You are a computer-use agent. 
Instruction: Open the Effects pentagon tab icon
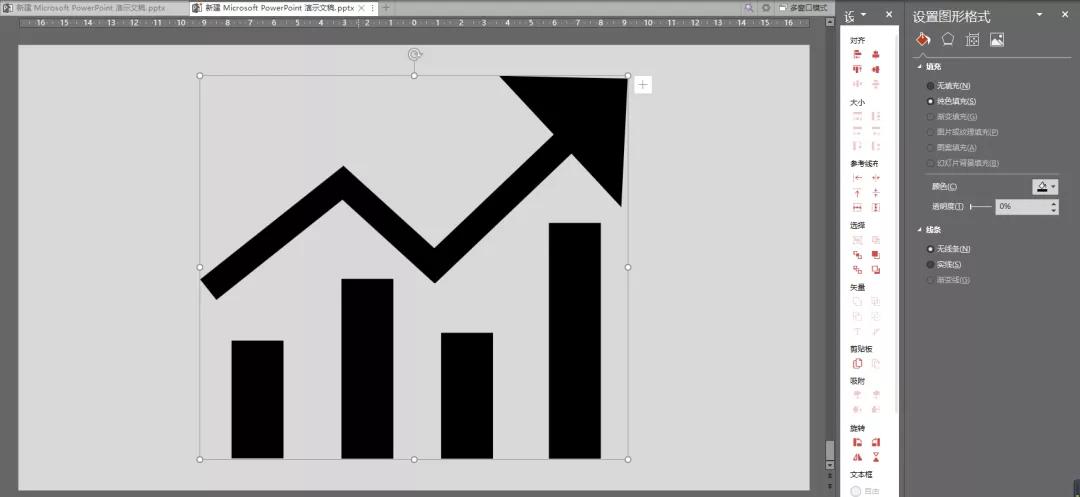click(948, 39)
